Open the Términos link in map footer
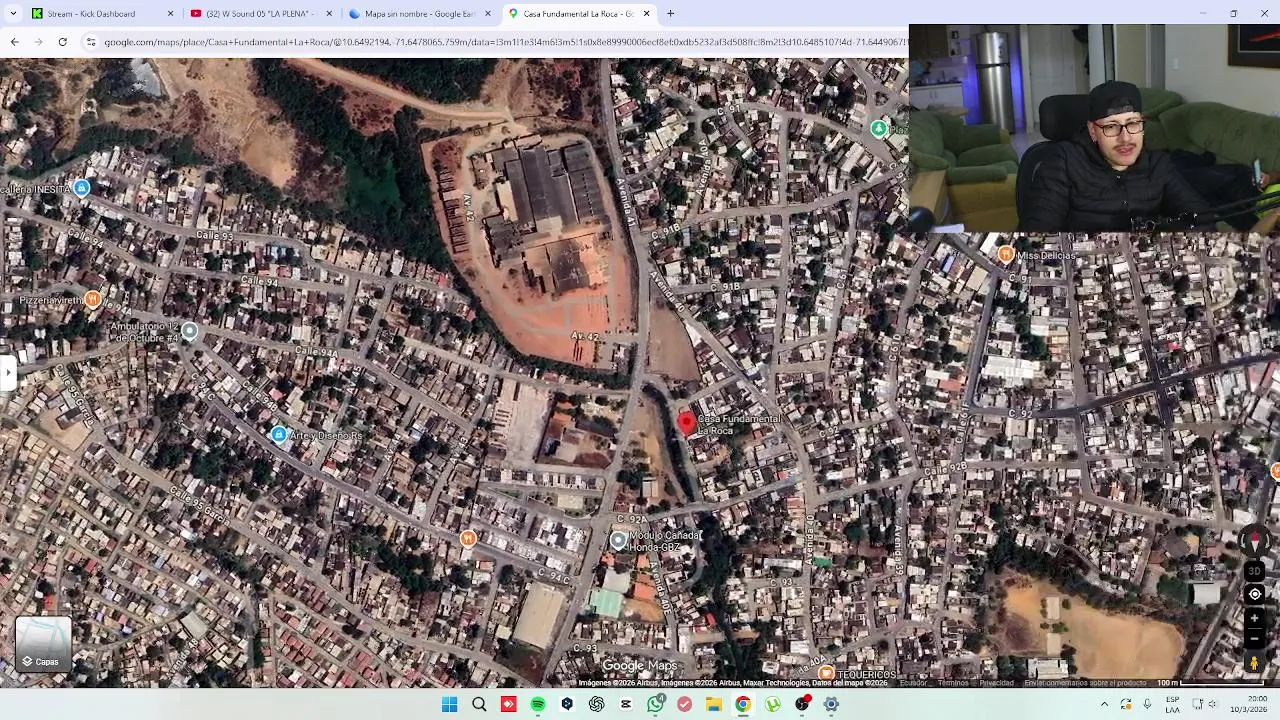Viewport: 1280px width, 720px height. (952, 683)
